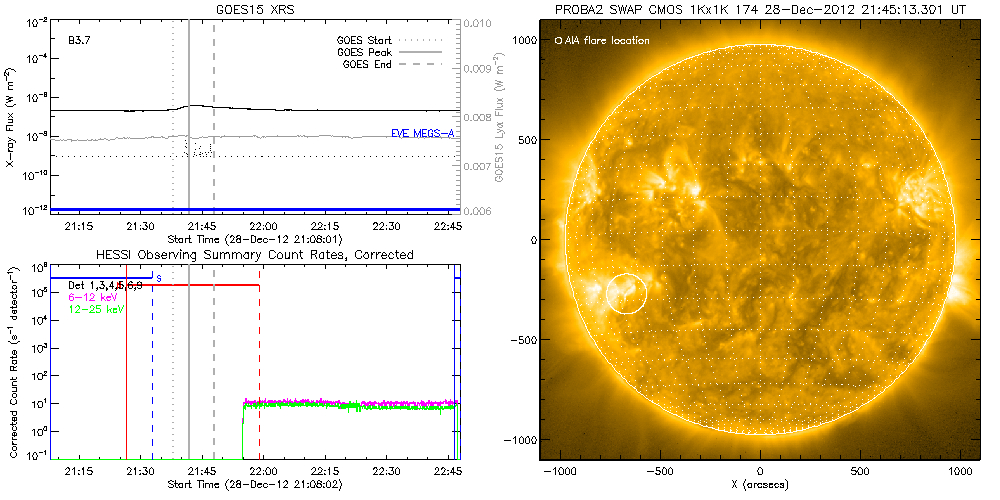The height and width of the screenshot is (500, 1000).
Task: Click the 22:00 tick under the GOES plot
Action: (x=263, y=227)
